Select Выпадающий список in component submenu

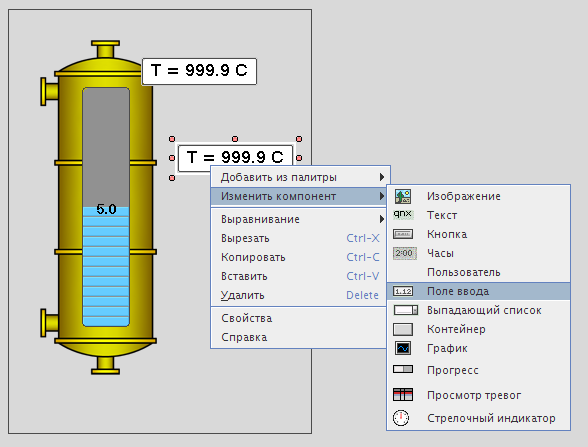pyautogui.click(x=478, y=310)
